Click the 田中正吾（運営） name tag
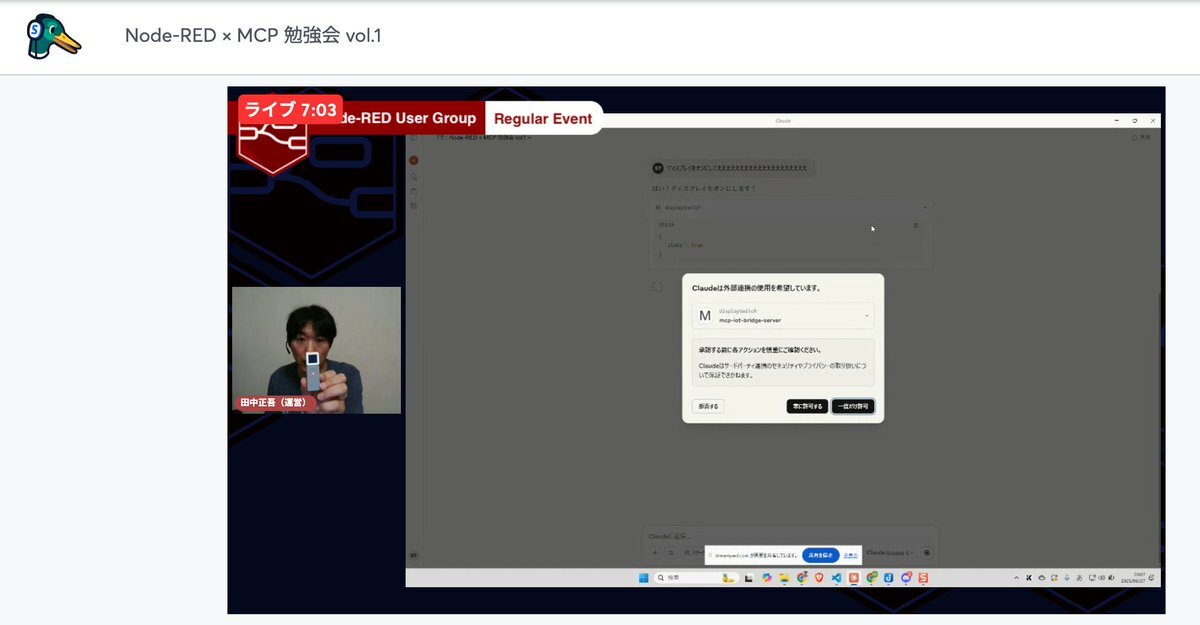This screenshot has width=1200, height=625. tap(275, 403)
